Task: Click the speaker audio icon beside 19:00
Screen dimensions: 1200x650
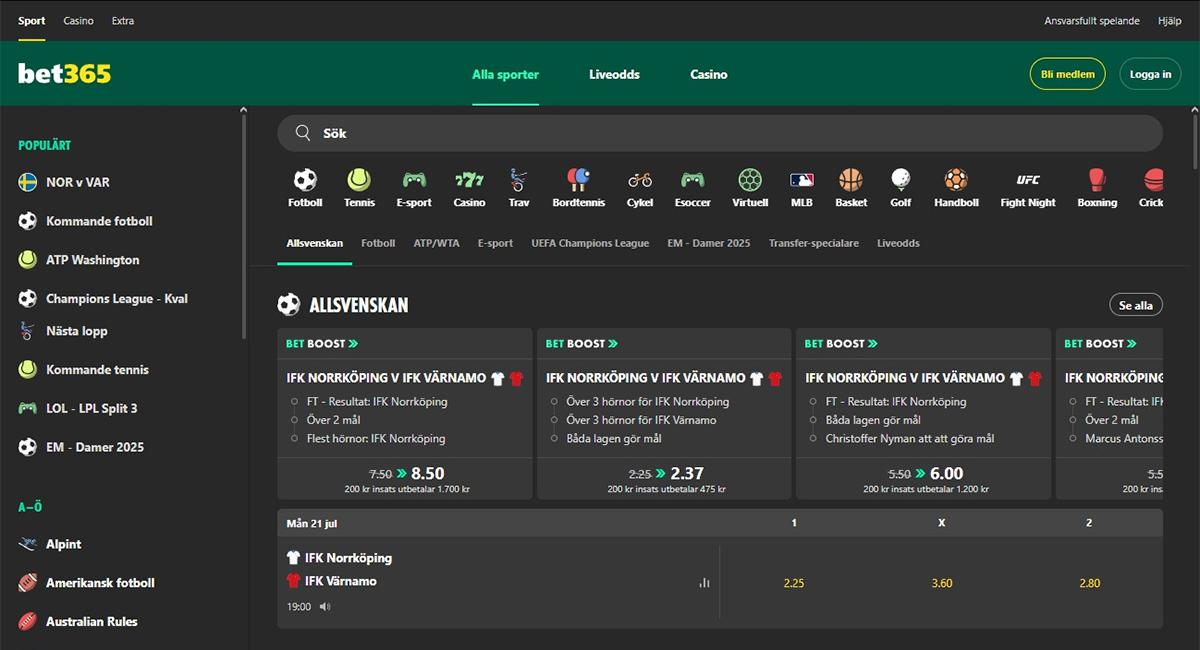Action: tap(325, 607)
